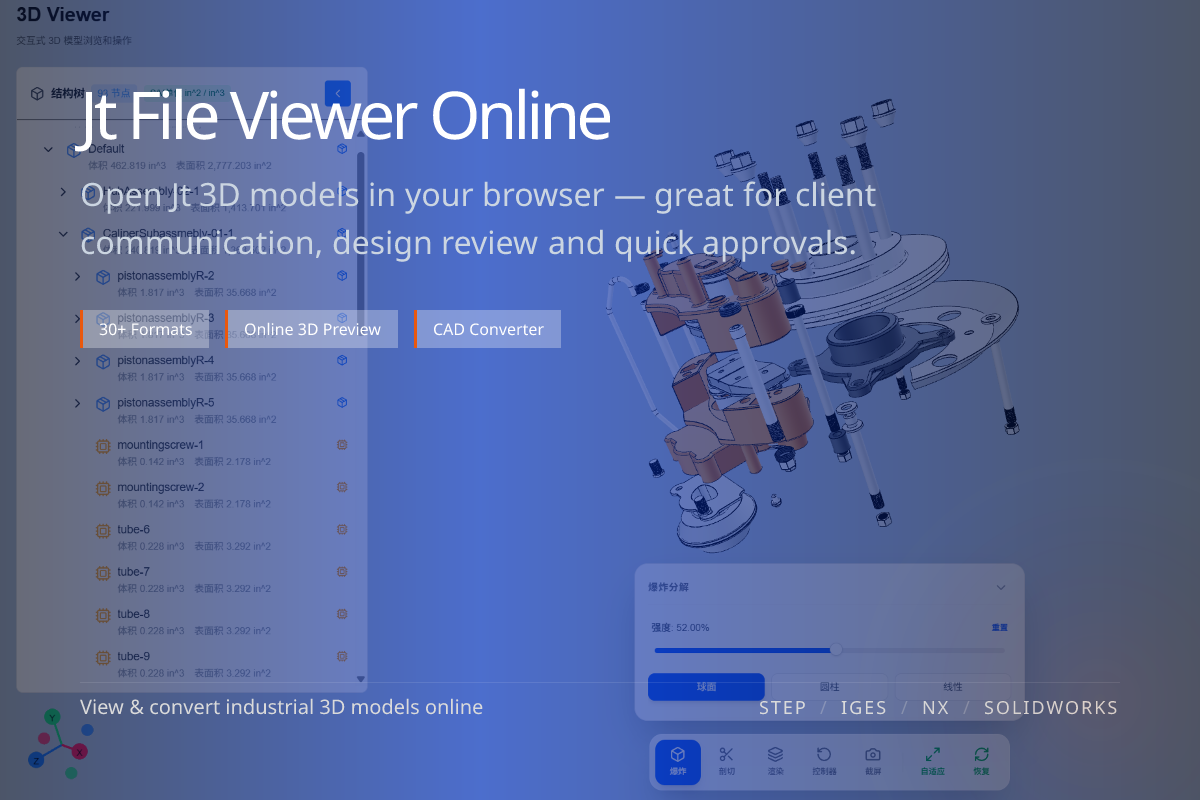This screenshot has width=1200, height=800.
Task: Click the blue assembly icon of pistonassemblyR-5
Action: [x=102, y=403]
